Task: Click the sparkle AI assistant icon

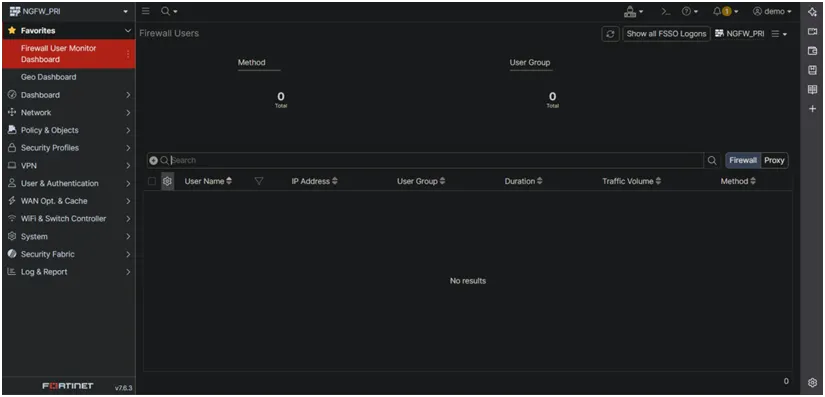Action: click(x=812, y=12)
